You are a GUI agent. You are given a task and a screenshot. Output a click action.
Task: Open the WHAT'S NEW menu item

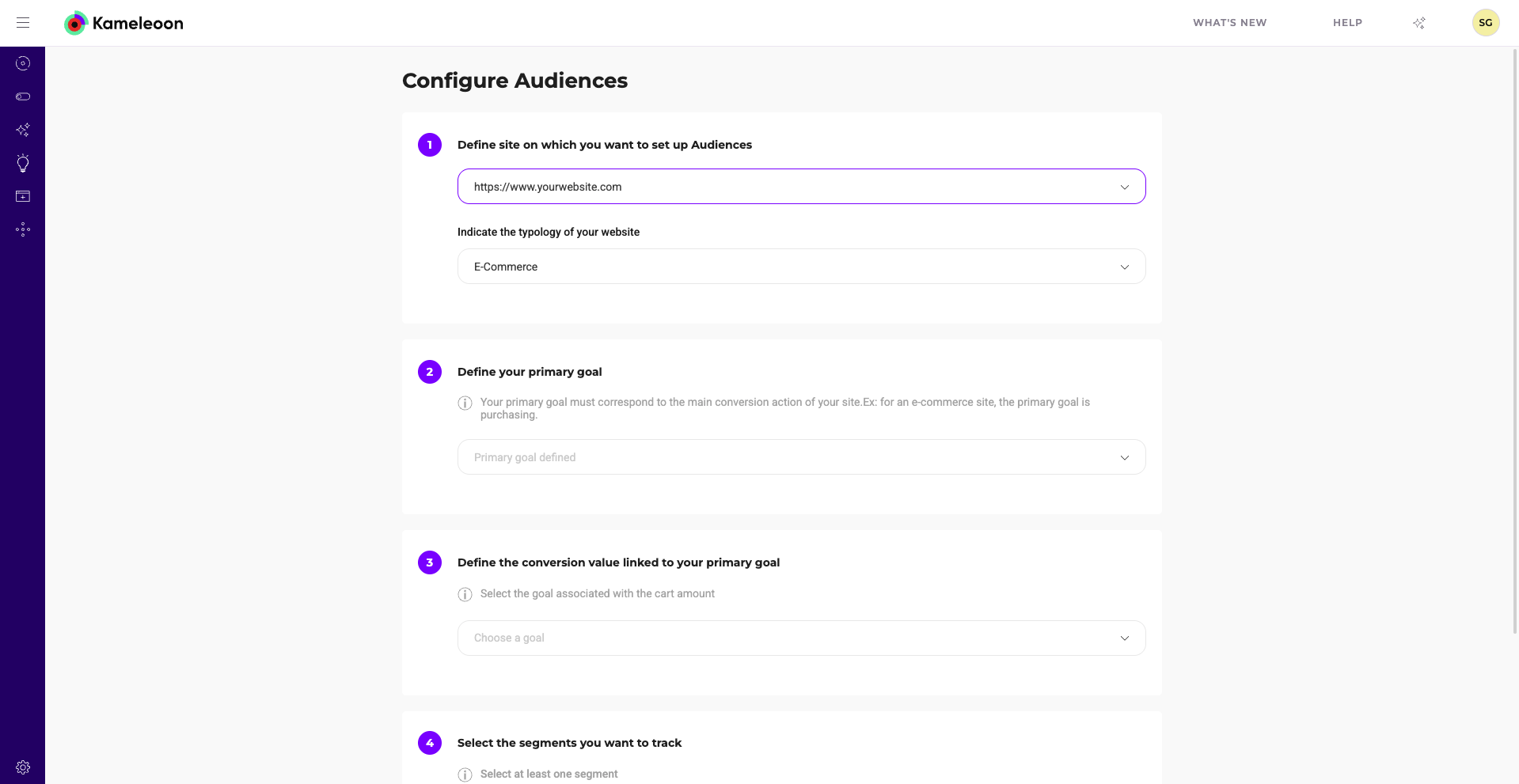tap(1229, 23)
